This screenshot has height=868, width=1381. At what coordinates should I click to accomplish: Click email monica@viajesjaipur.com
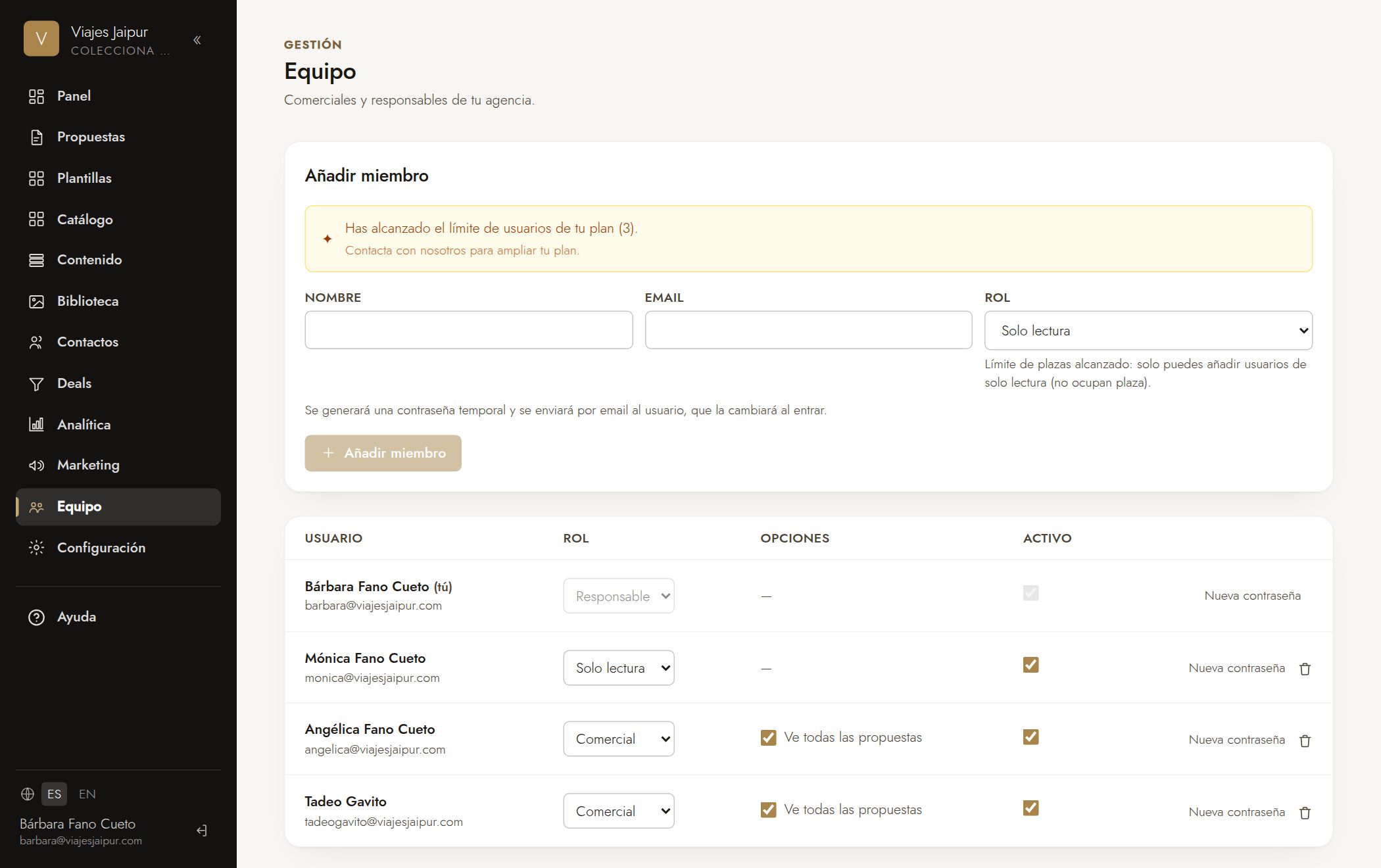372,678
